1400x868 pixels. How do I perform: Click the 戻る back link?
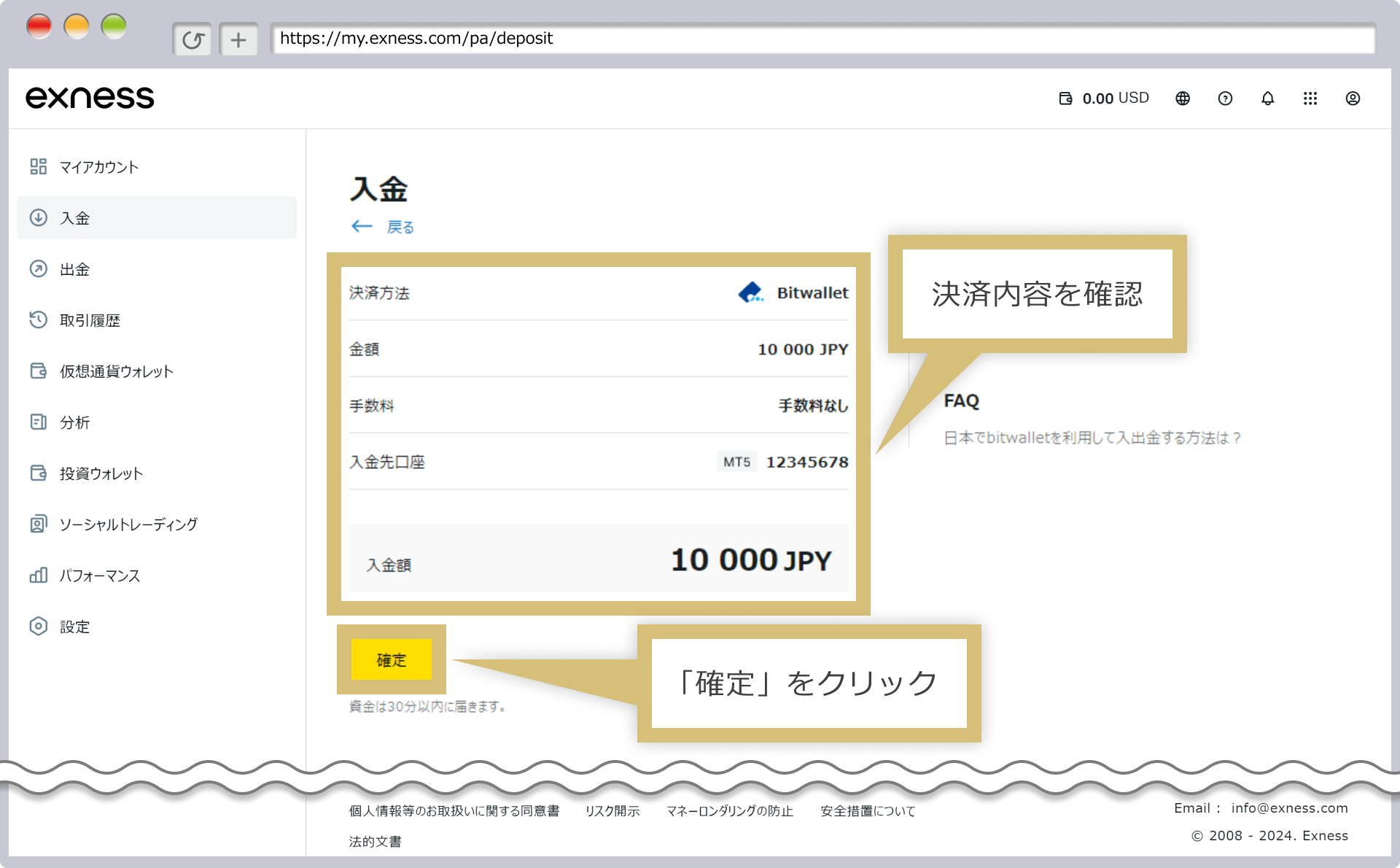pyautogui.click(x=400, y=227)
